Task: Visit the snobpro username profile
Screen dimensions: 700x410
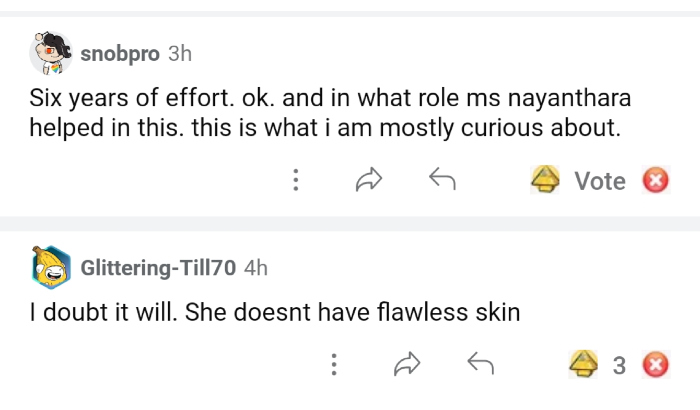Action: point(119,54)
